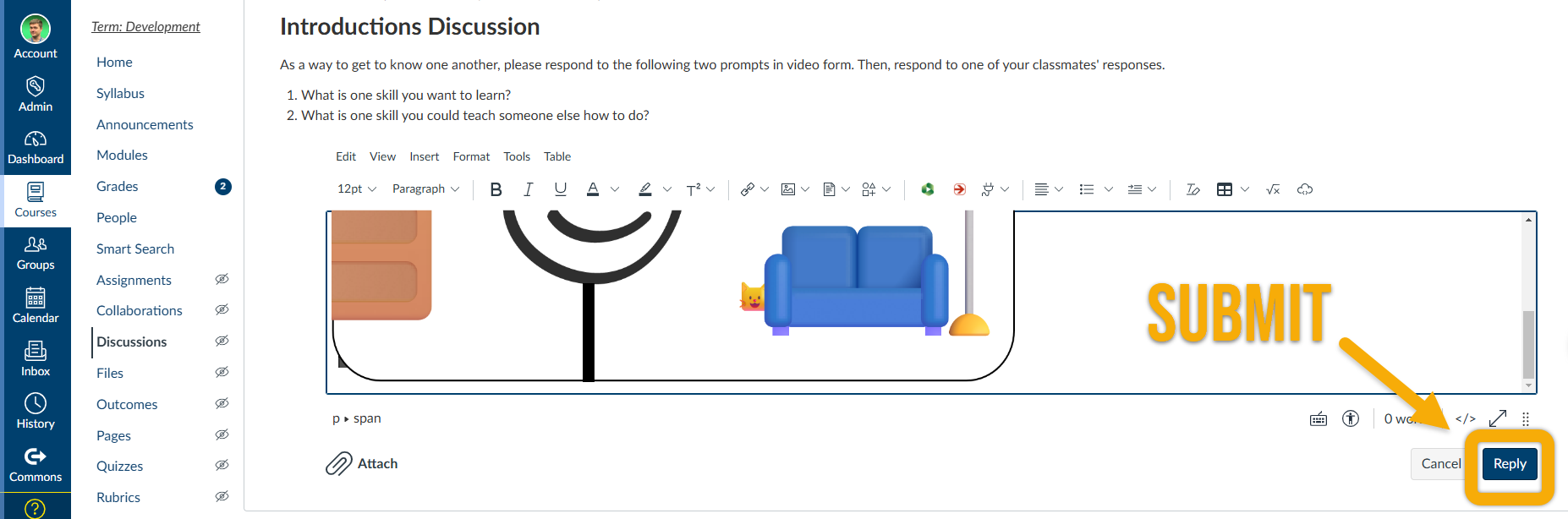The width and height of the screenshot is (1568, 519).
Task: Expand the table options dropdown arrow
Action: 1245,189
